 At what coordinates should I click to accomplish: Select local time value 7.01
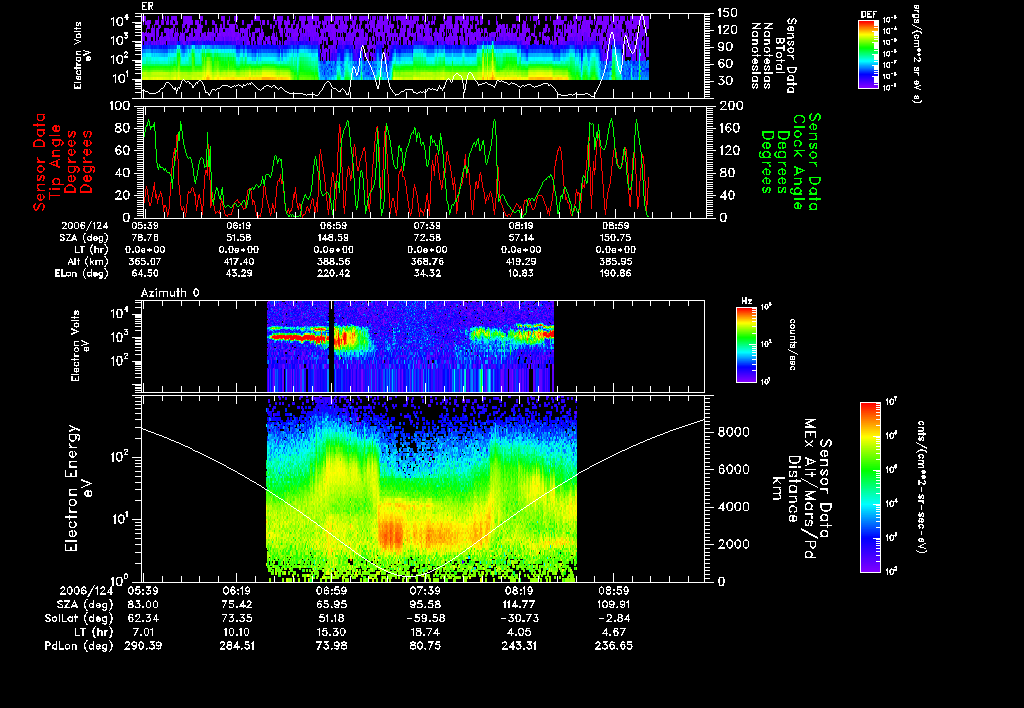(143, 632)
